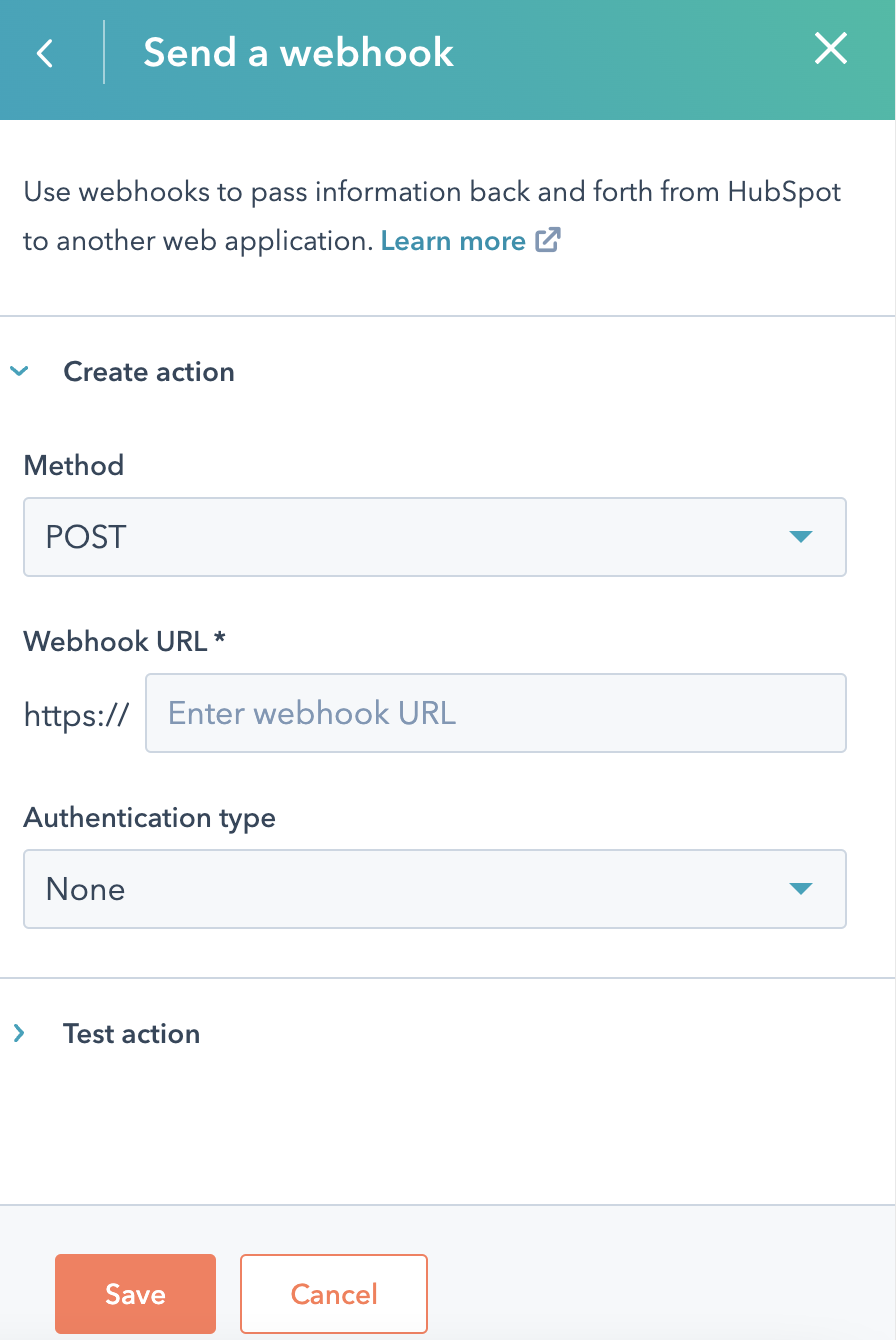Click the Create action section heading
Screen dimensions: 896x1340
click(149, 372)
